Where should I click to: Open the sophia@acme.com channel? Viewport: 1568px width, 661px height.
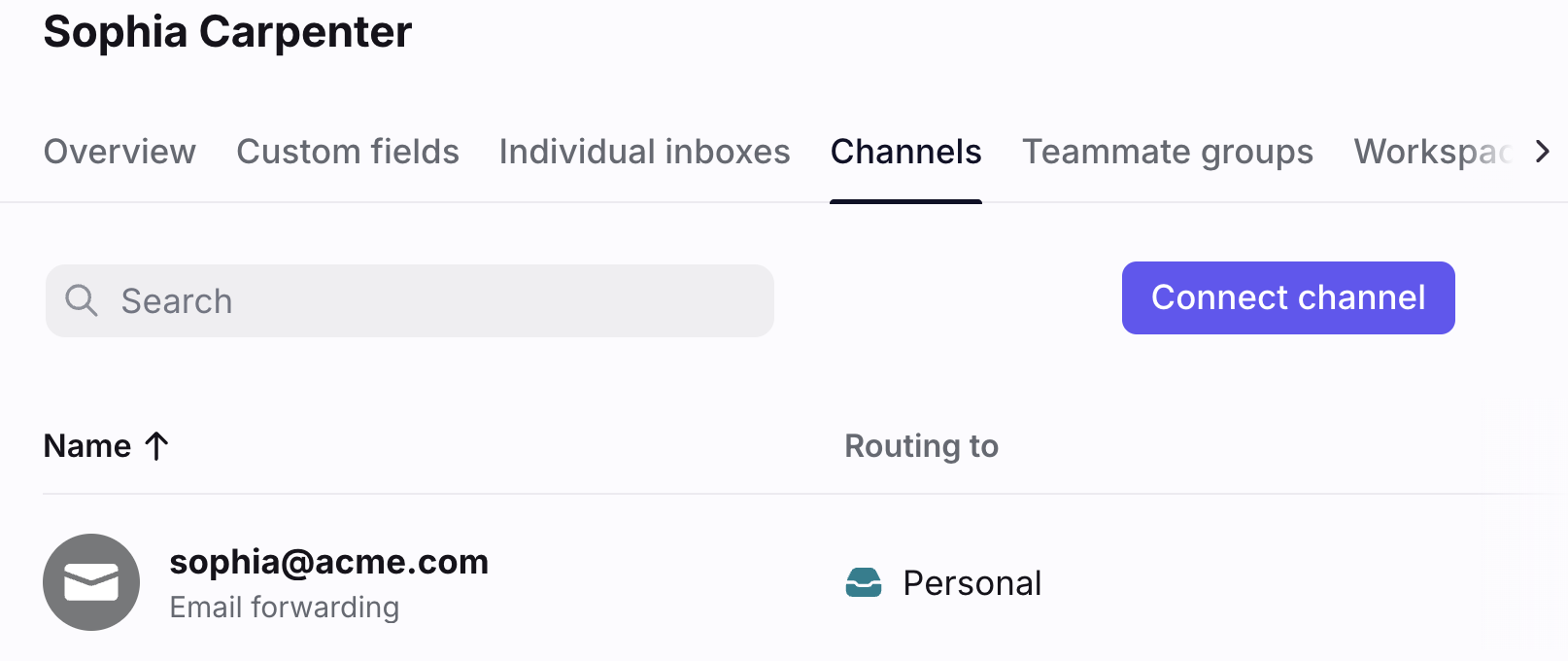click(328, 562)
